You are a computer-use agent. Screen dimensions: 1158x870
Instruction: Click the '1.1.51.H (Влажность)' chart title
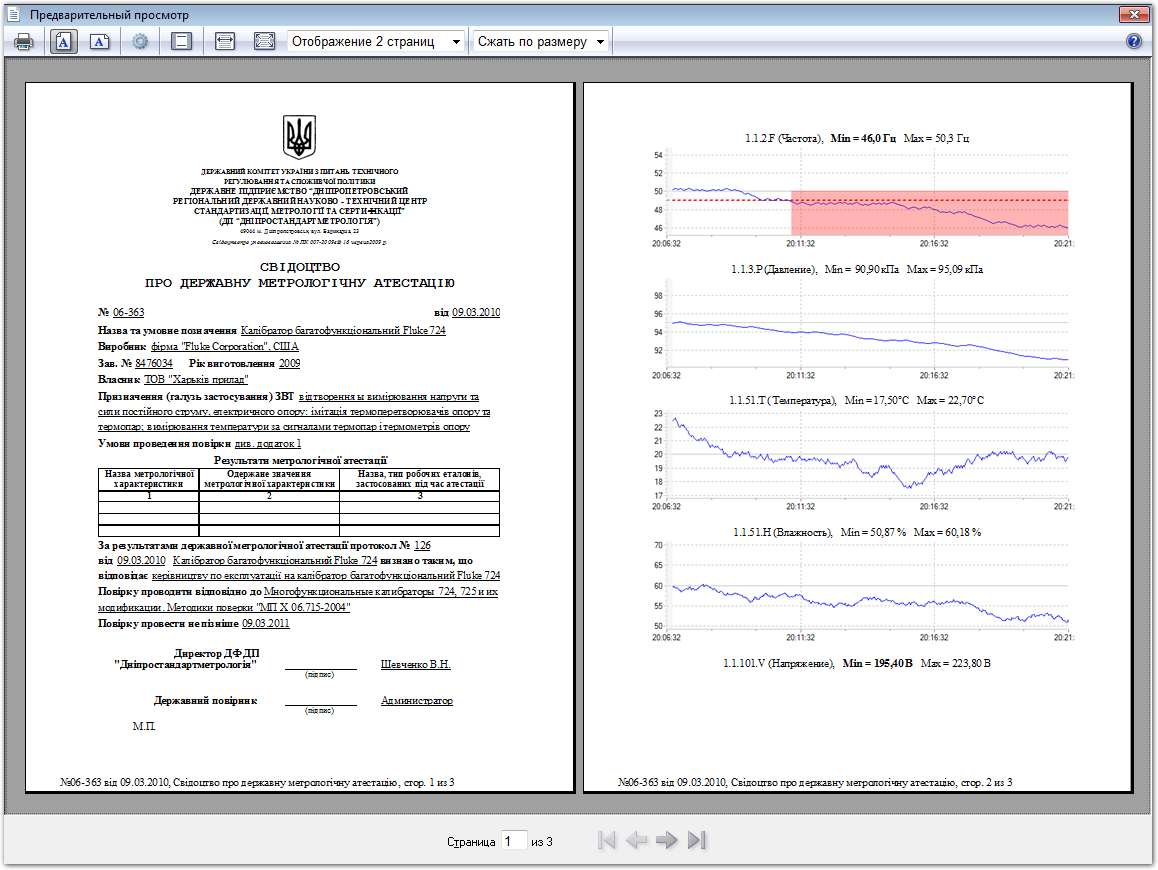tap(782, 532)
